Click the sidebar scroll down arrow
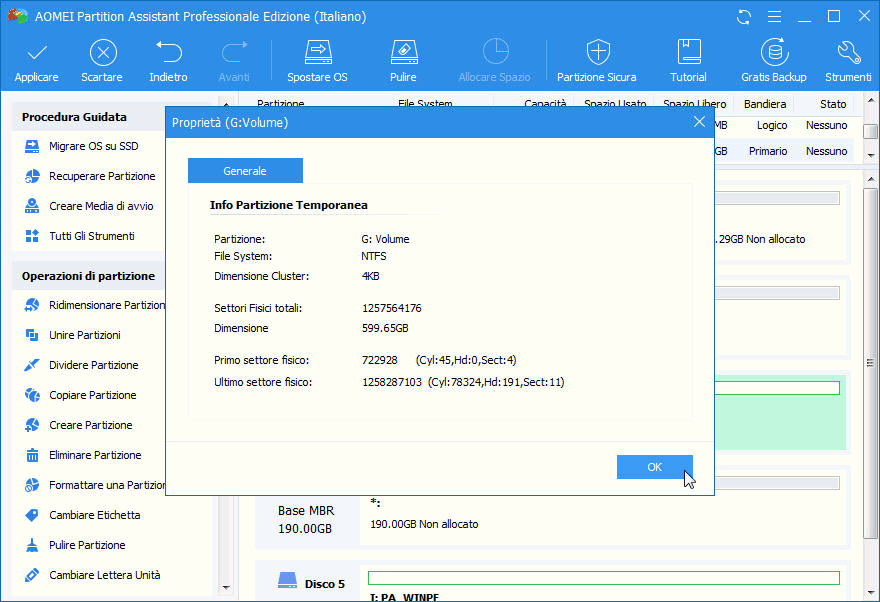This screenshot has width=880, height=602. click(225, 587)
